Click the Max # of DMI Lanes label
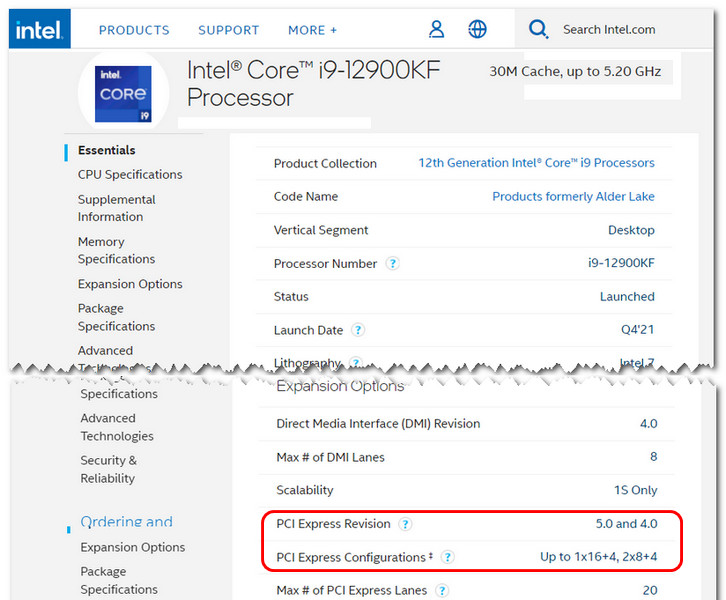The image size is (726, 600). point(331,457)
